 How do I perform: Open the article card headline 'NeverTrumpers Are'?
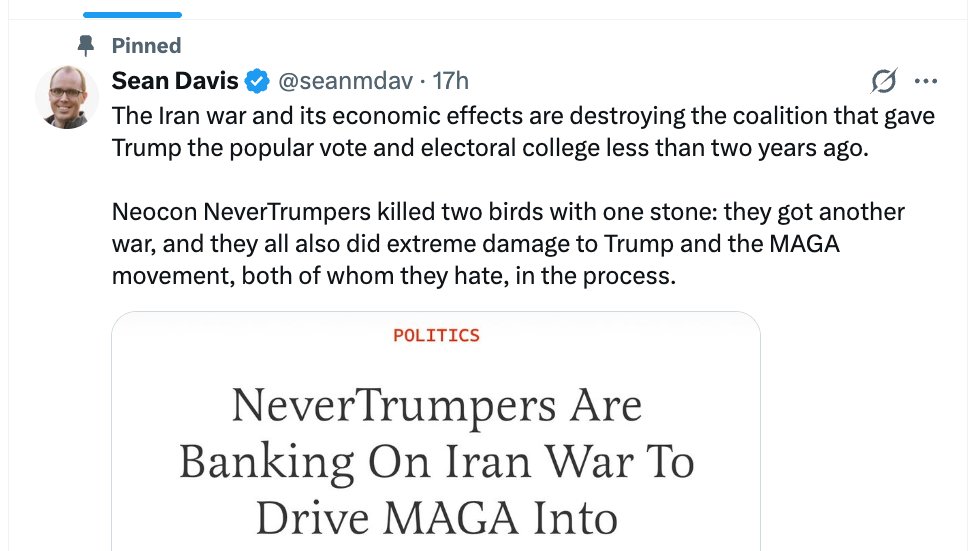click(x=436, y=406)
